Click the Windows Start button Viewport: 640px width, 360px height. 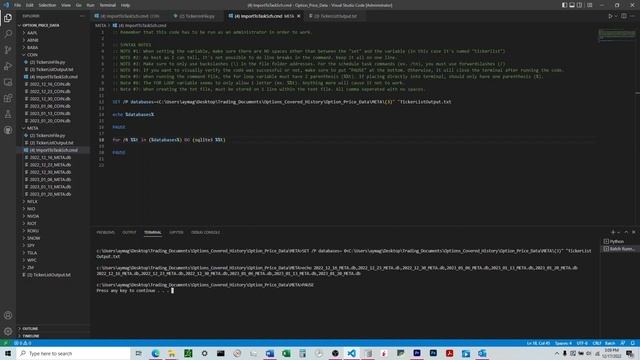[x=8, y=353]
